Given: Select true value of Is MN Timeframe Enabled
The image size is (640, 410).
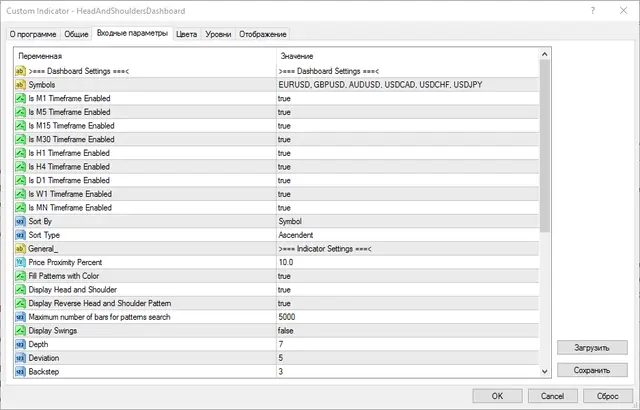Looking at the screenshot, I should pos(284,208).
